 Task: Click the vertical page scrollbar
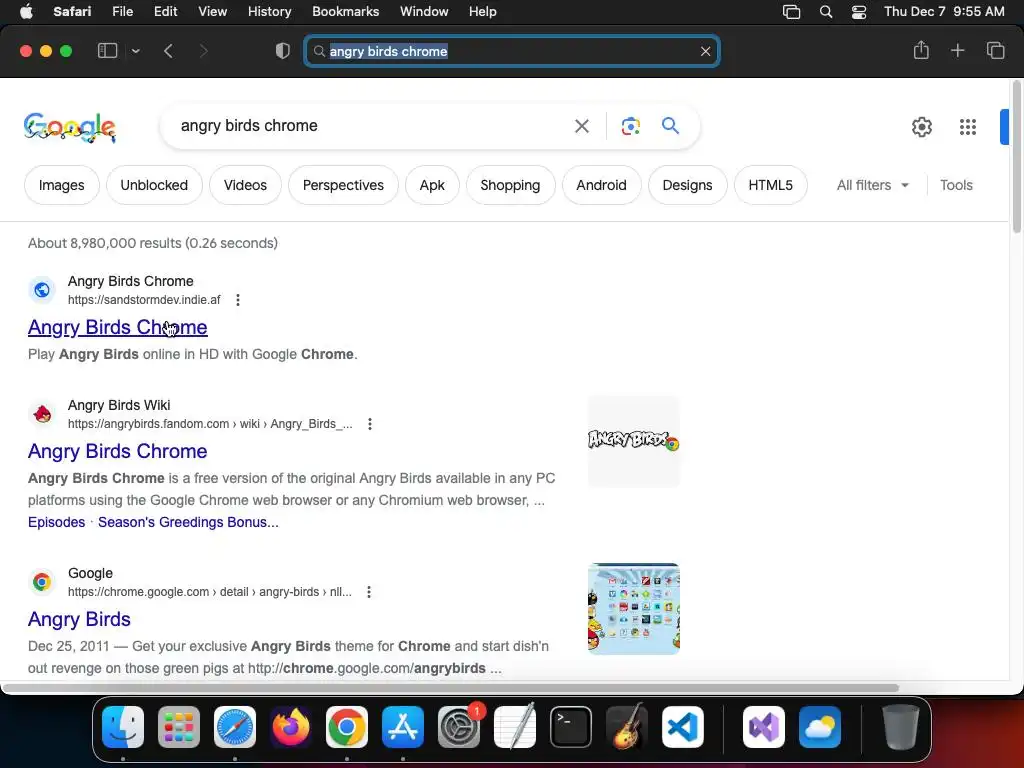point(1017,157)
